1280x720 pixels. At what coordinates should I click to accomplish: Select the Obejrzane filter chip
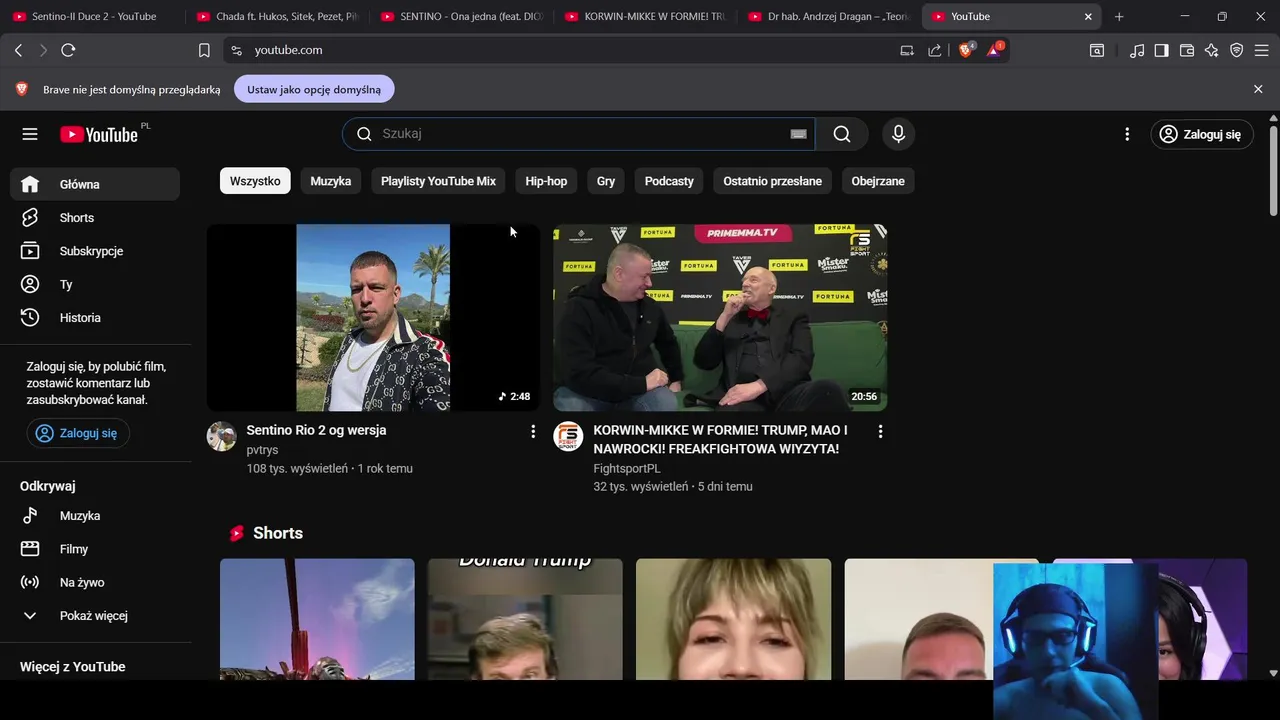click(x=878, y=181)
